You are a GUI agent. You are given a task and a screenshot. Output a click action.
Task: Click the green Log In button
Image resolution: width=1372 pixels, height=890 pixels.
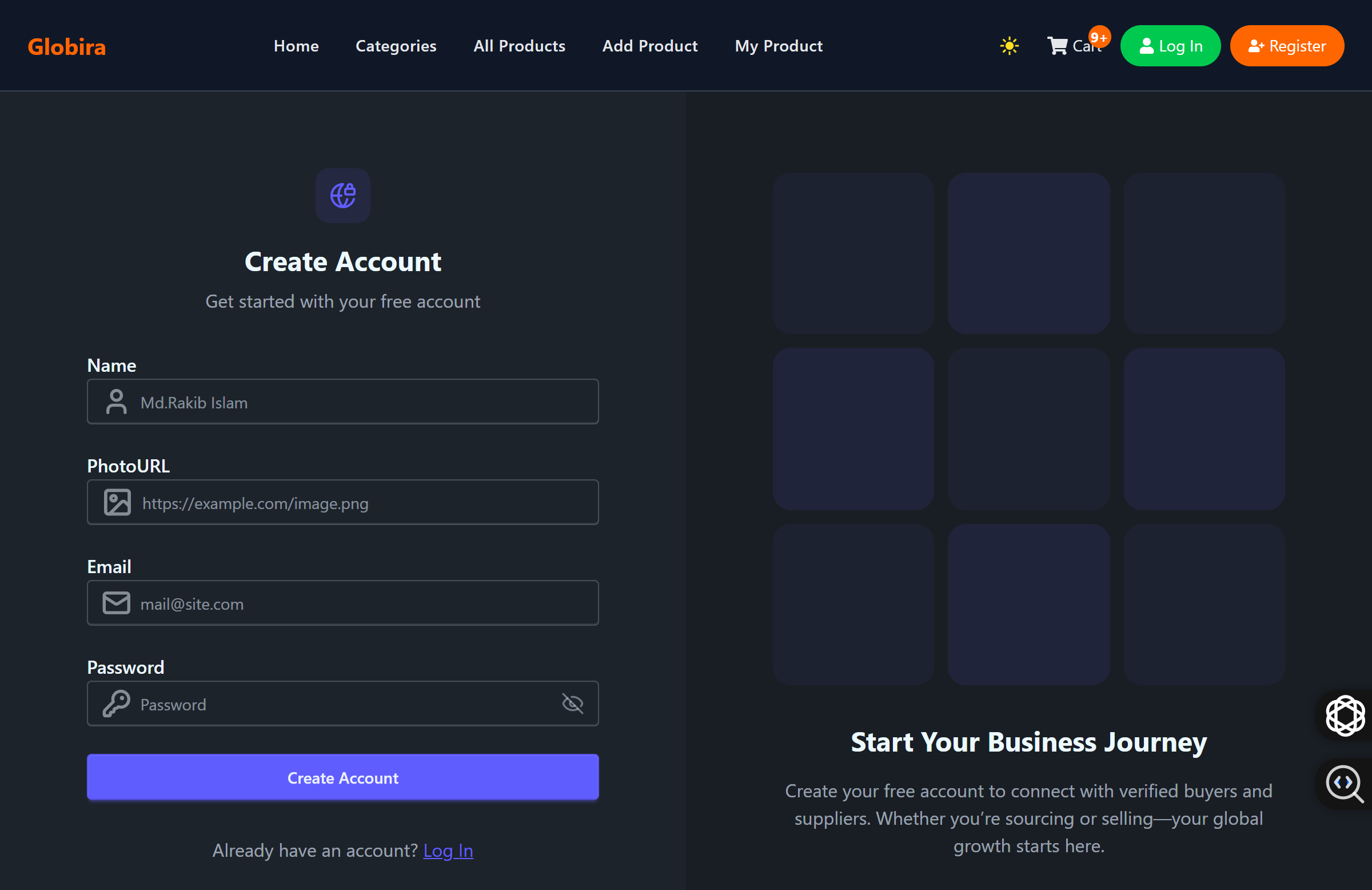[1170, 46]
